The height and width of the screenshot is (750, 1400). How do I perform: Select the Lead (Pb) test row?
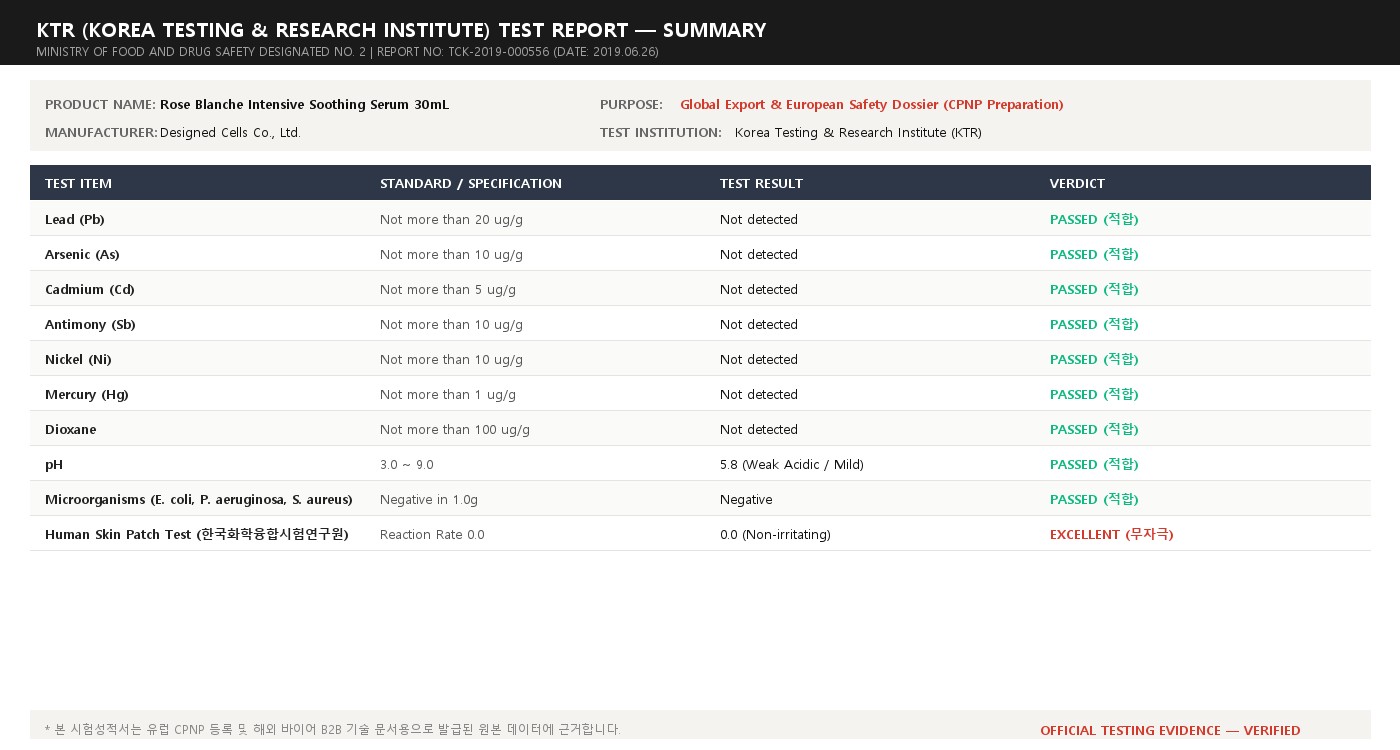coord(700,219)
